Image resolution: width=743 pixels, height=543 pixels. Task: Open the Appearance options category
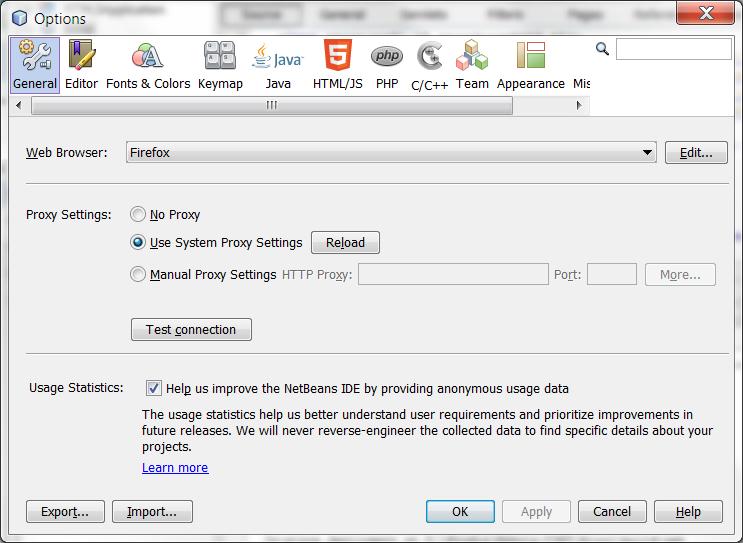coord(531,65)
